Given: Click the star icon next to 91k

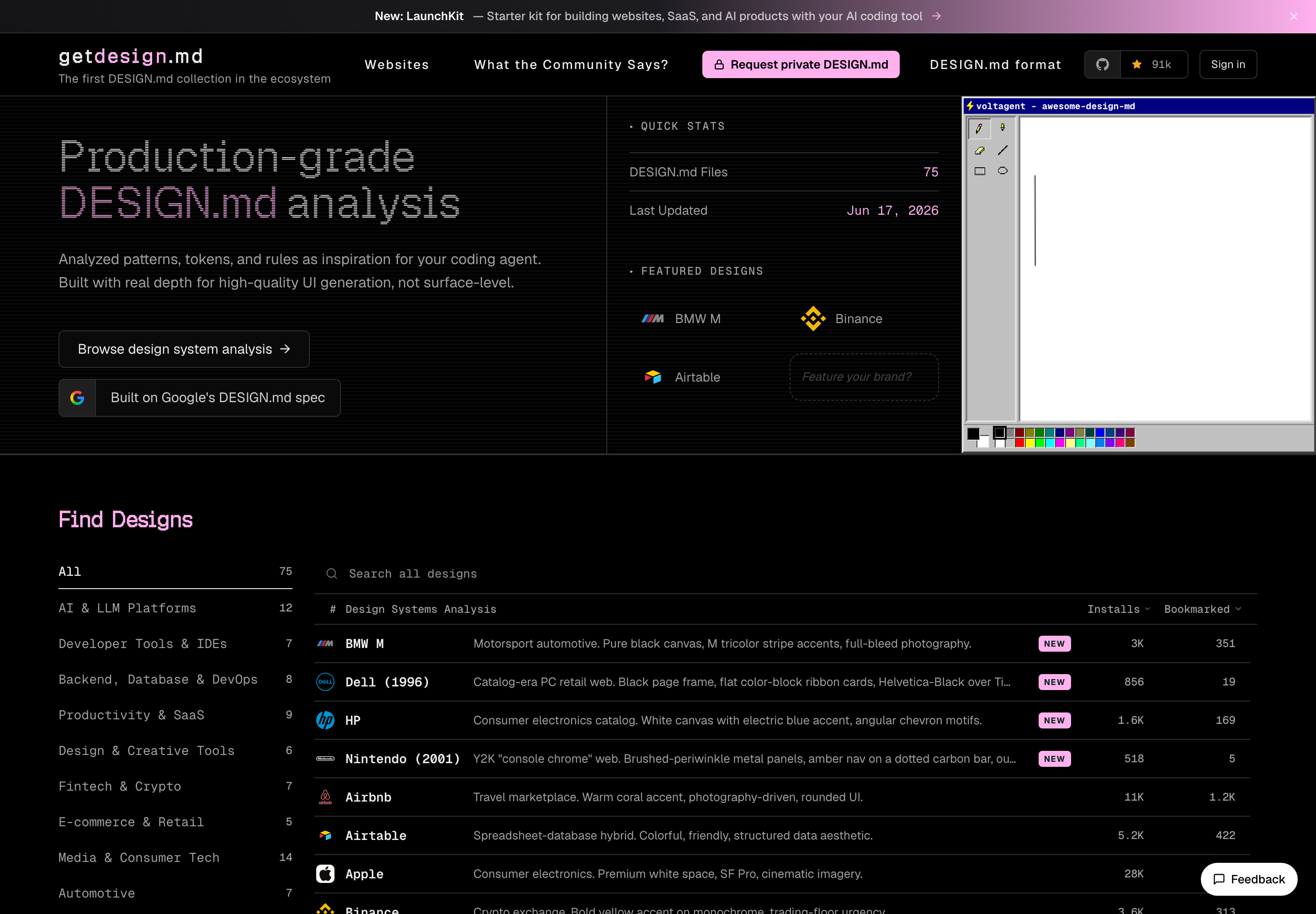Looking at the screenshot, I should [1137, 64].
